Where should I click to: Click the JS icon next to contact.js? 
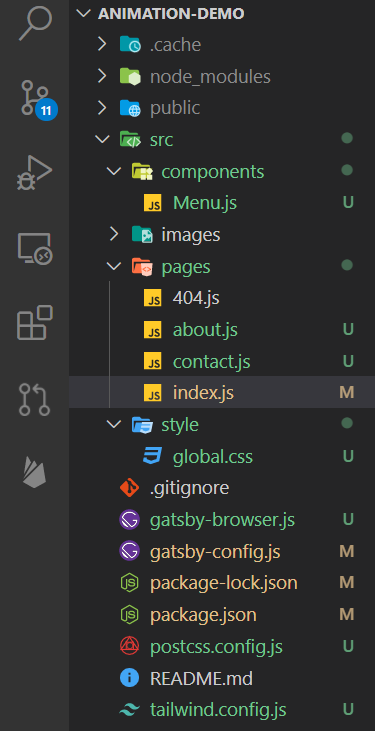pyautogui.click(x=153, y=362)
